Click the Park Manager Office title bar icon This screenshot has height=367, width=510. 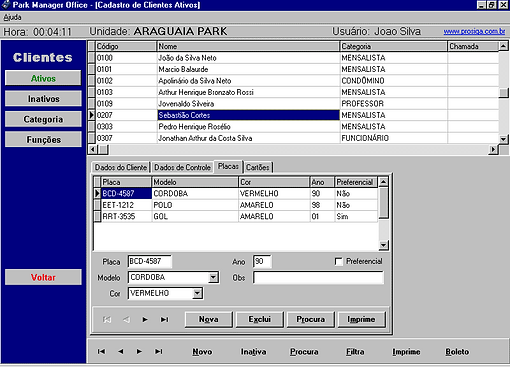(x=6, y=5)
